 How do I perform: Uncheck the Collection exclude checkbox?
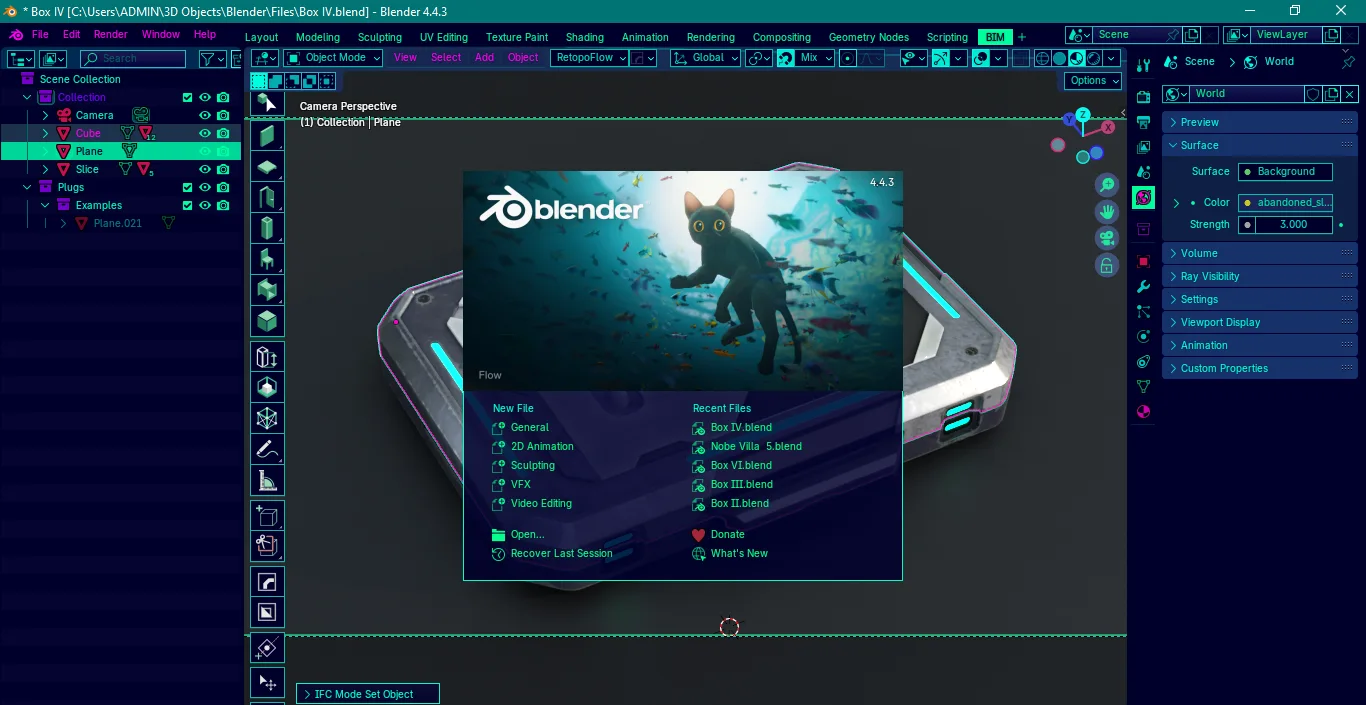click(x=187, y=98)
